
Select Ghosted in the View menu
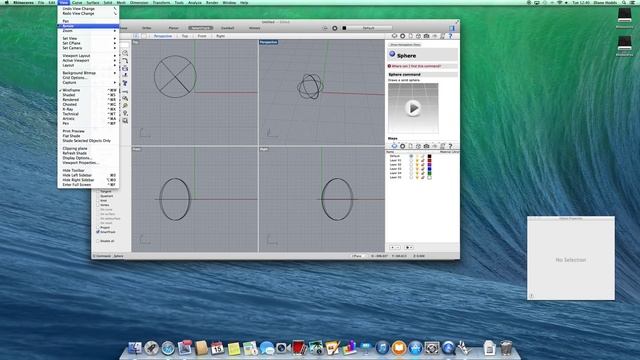88,104
